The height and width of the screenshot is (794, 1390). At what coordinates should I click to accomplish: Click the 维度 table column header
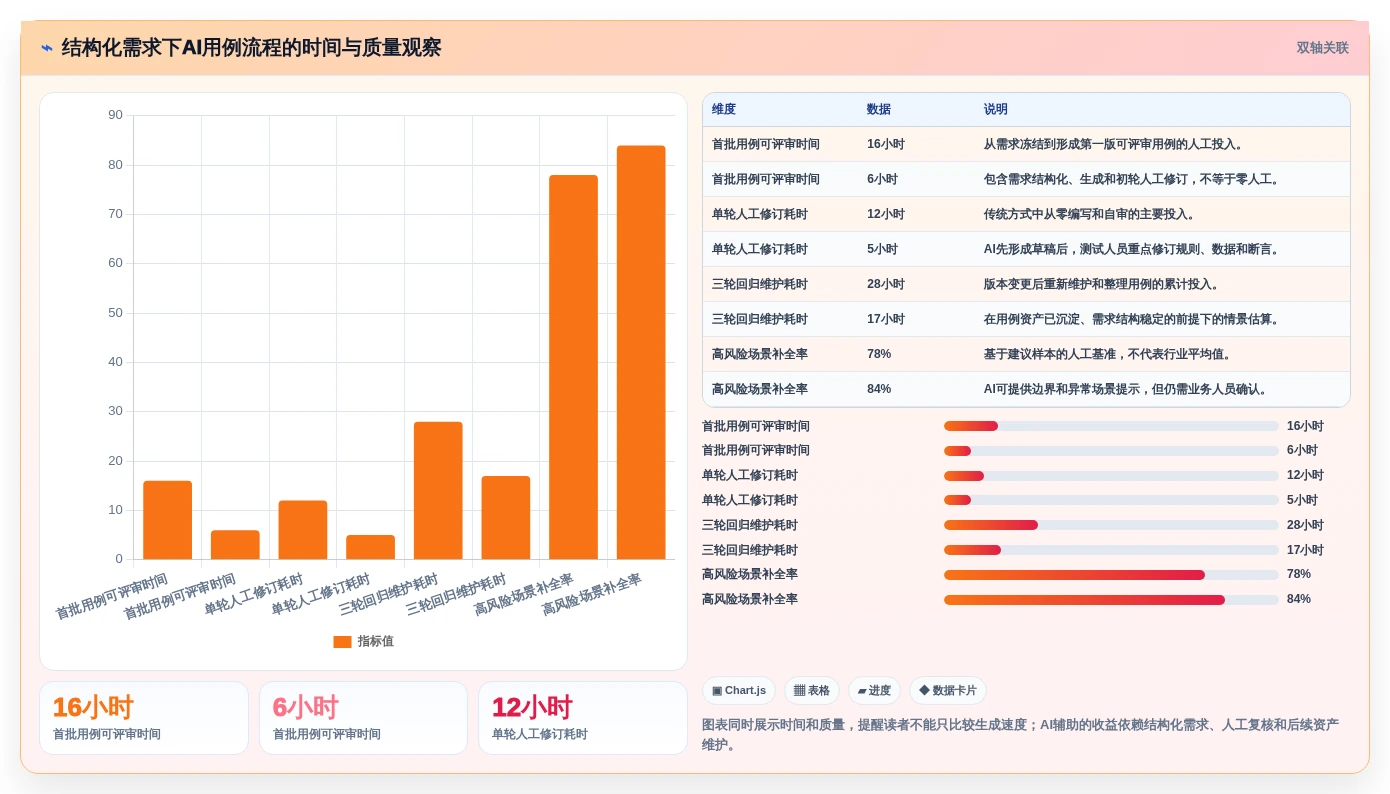[x=724, y=110]
